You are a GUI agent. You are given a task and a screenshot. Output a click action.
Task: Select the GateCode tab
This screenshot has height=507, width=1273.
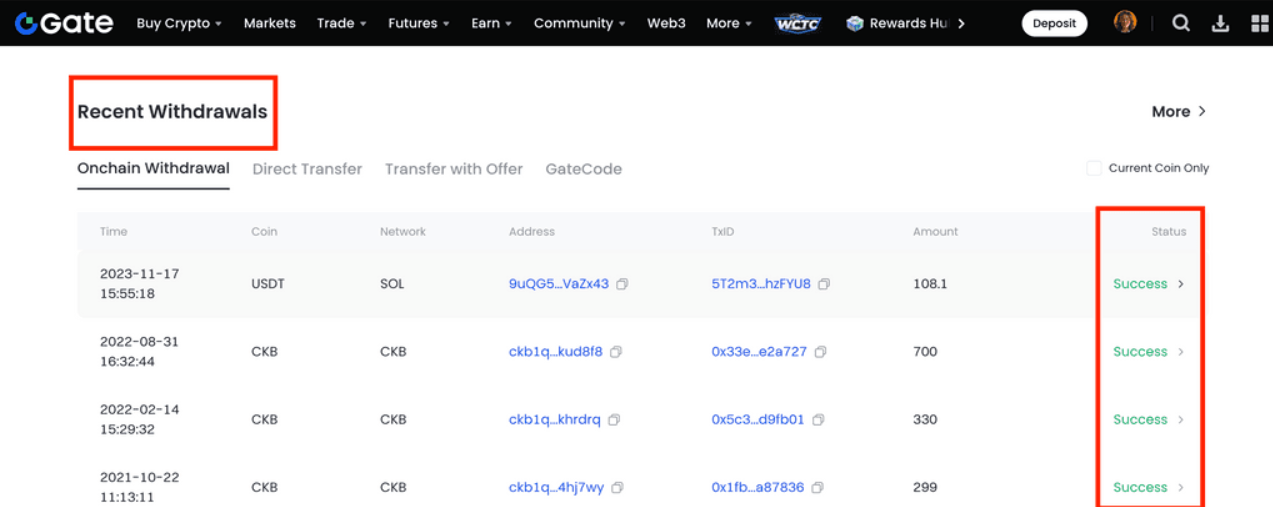[583, 169]
